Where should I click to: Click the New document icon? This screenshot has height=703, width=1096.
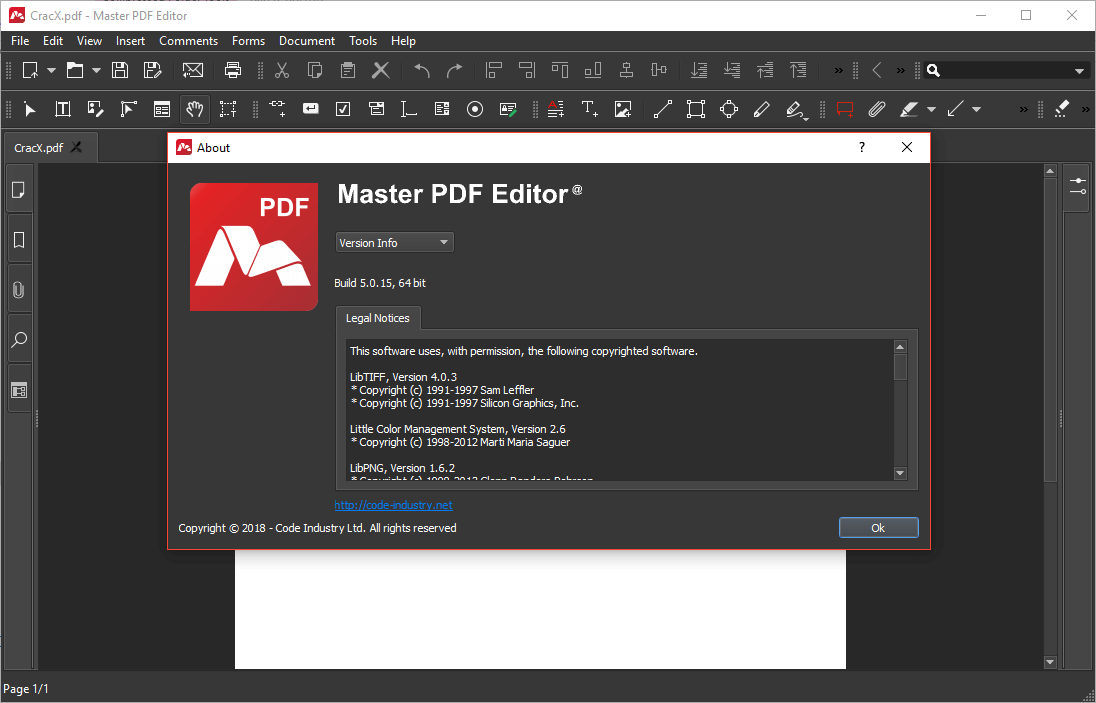(x=30, y=70)
